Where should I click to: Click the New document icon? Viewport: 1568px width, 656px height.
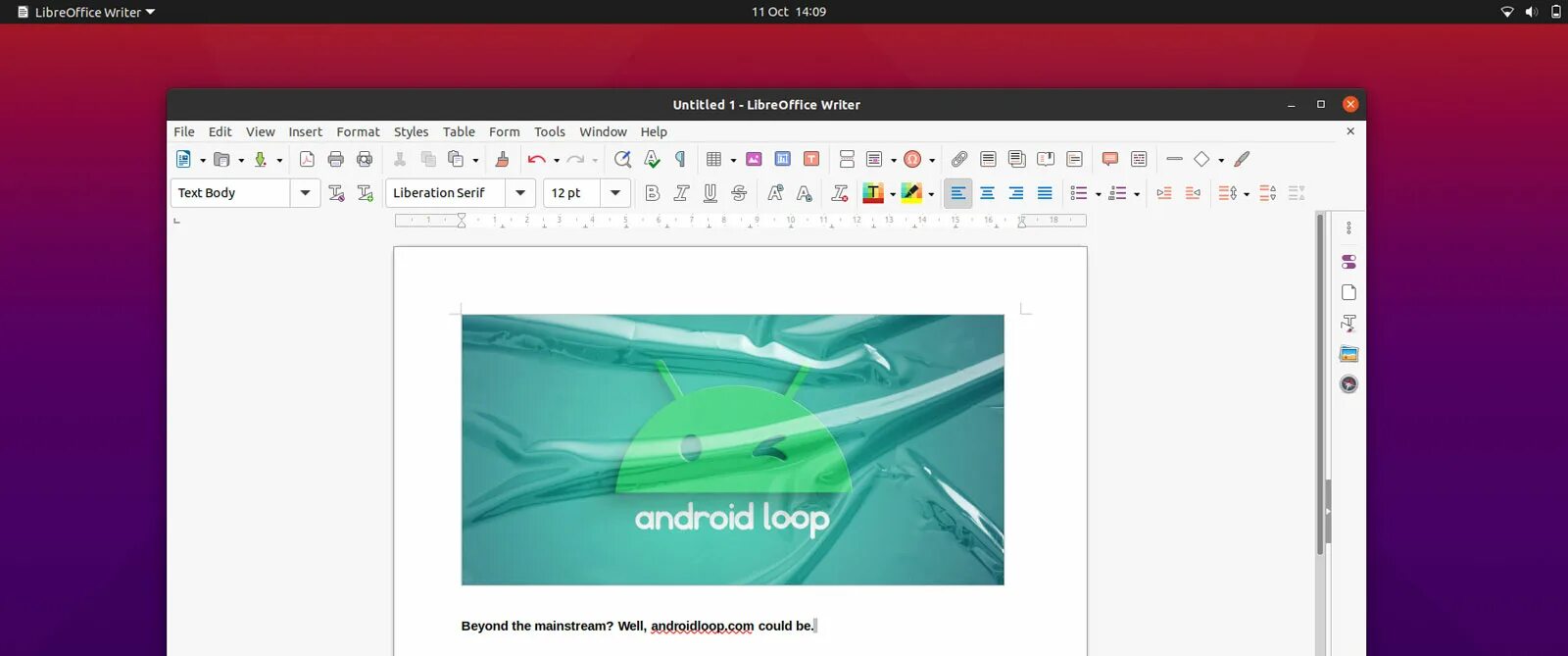coord(183,159)
